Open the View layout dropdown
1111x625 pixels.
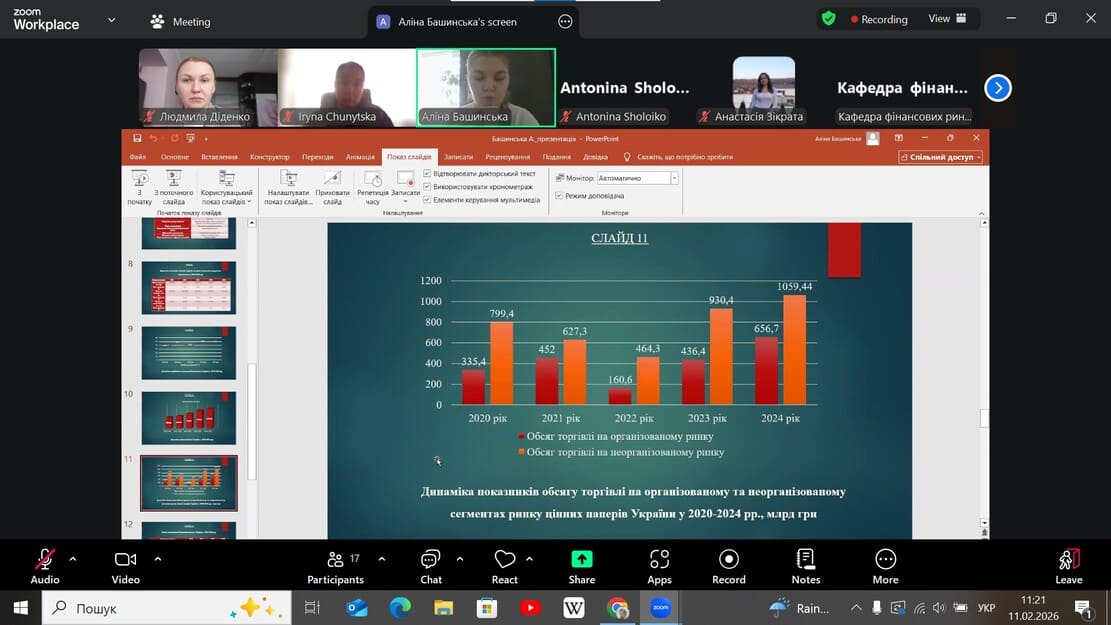947,18
